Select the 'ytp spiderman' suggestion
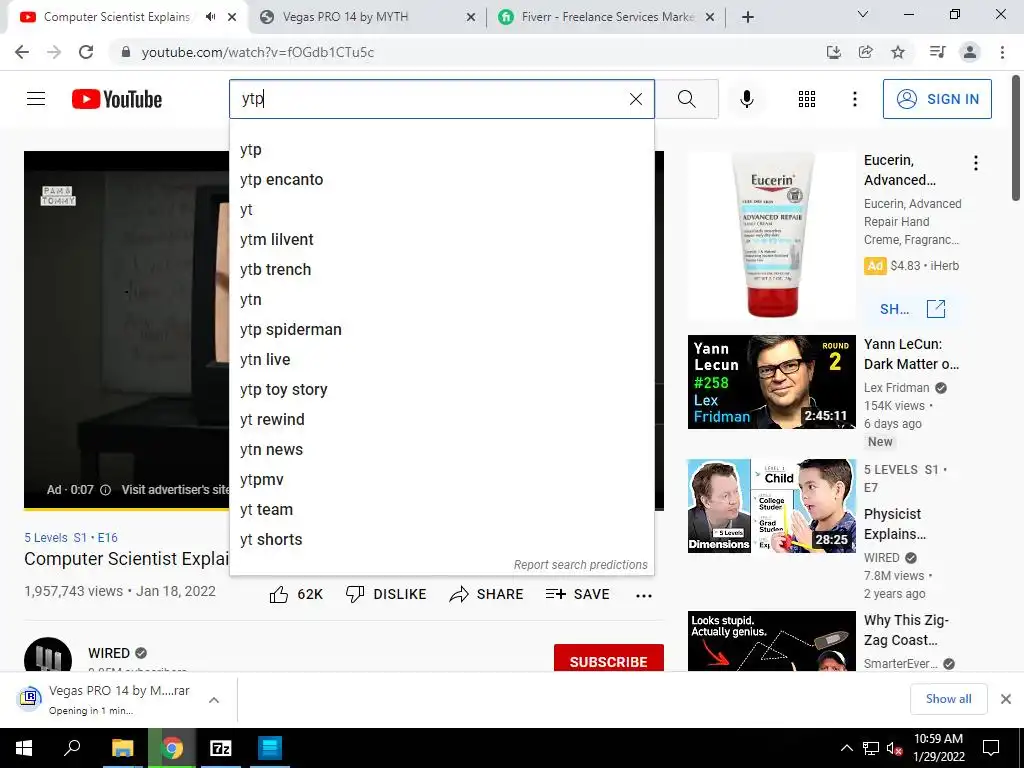 coord(441,330)
